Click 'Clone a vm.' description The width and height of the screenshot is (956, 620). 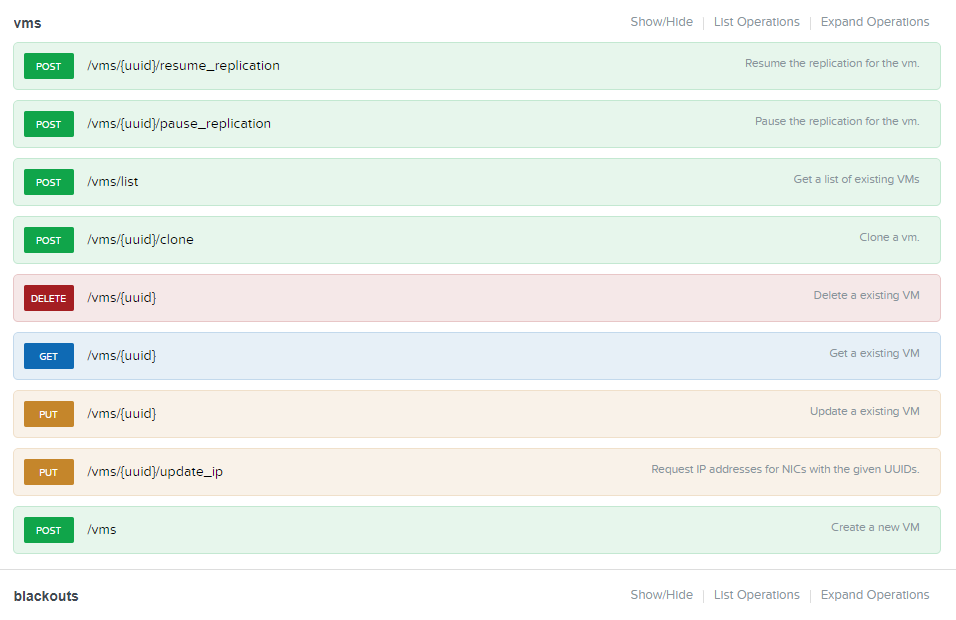(889, 237)
